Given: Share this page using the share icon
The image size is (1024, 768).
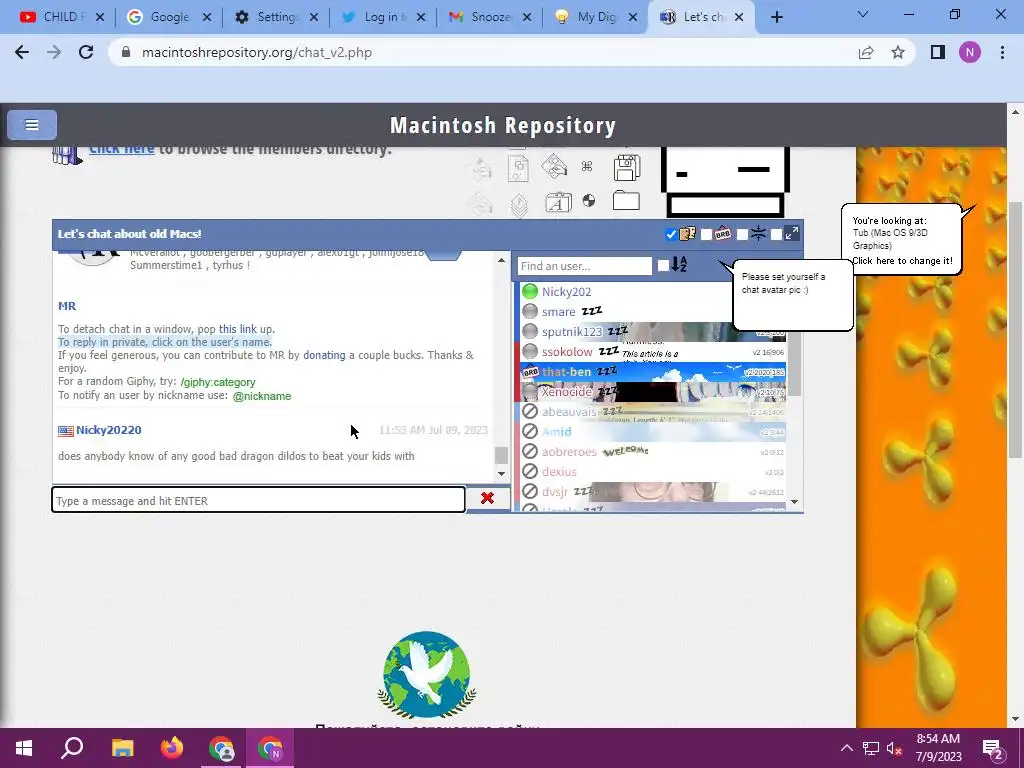Looking at the screenshot, I should tap(866, 52).
